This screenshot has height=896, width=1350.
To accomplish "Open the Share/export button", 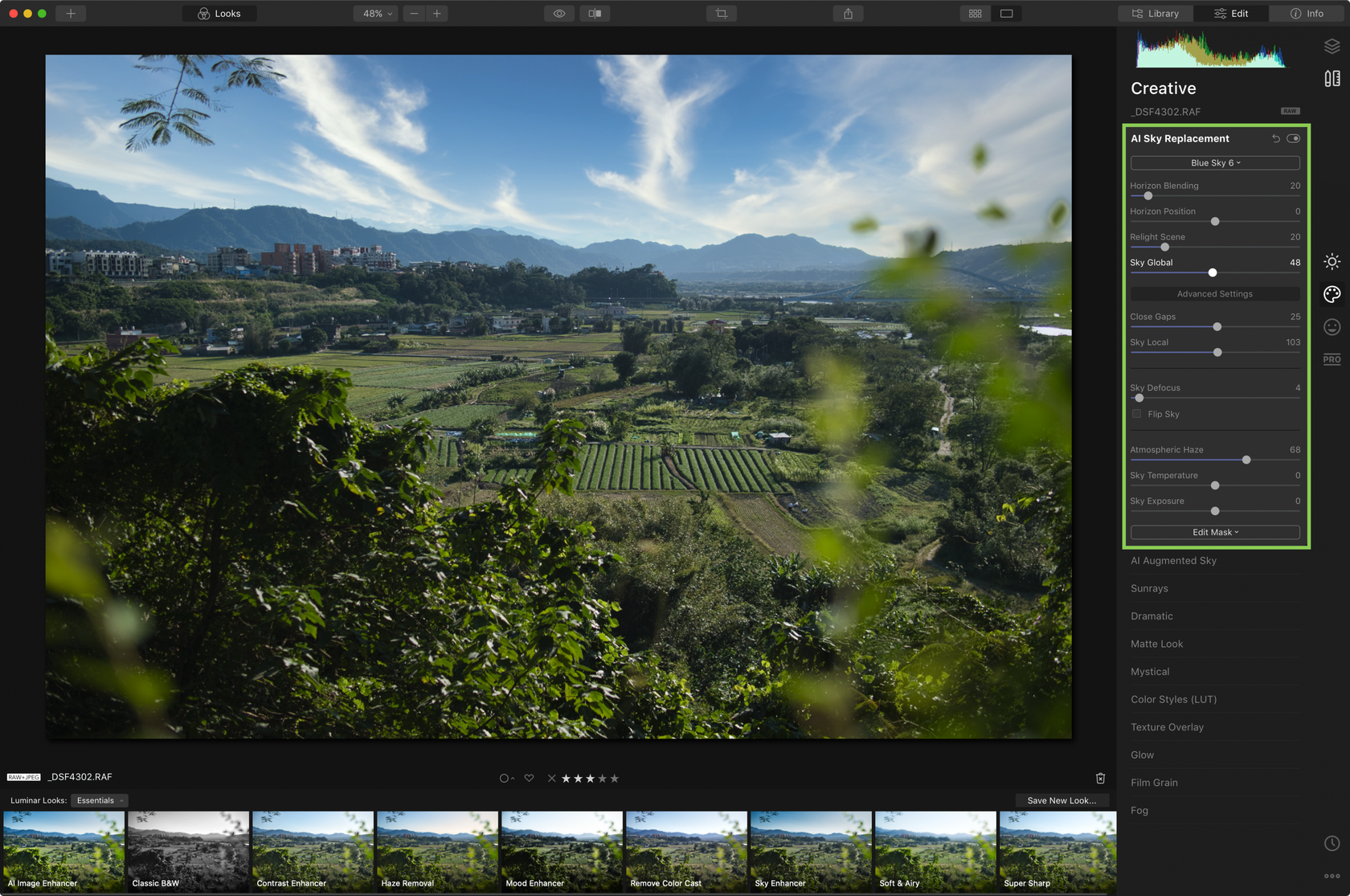I will (848, 14).
